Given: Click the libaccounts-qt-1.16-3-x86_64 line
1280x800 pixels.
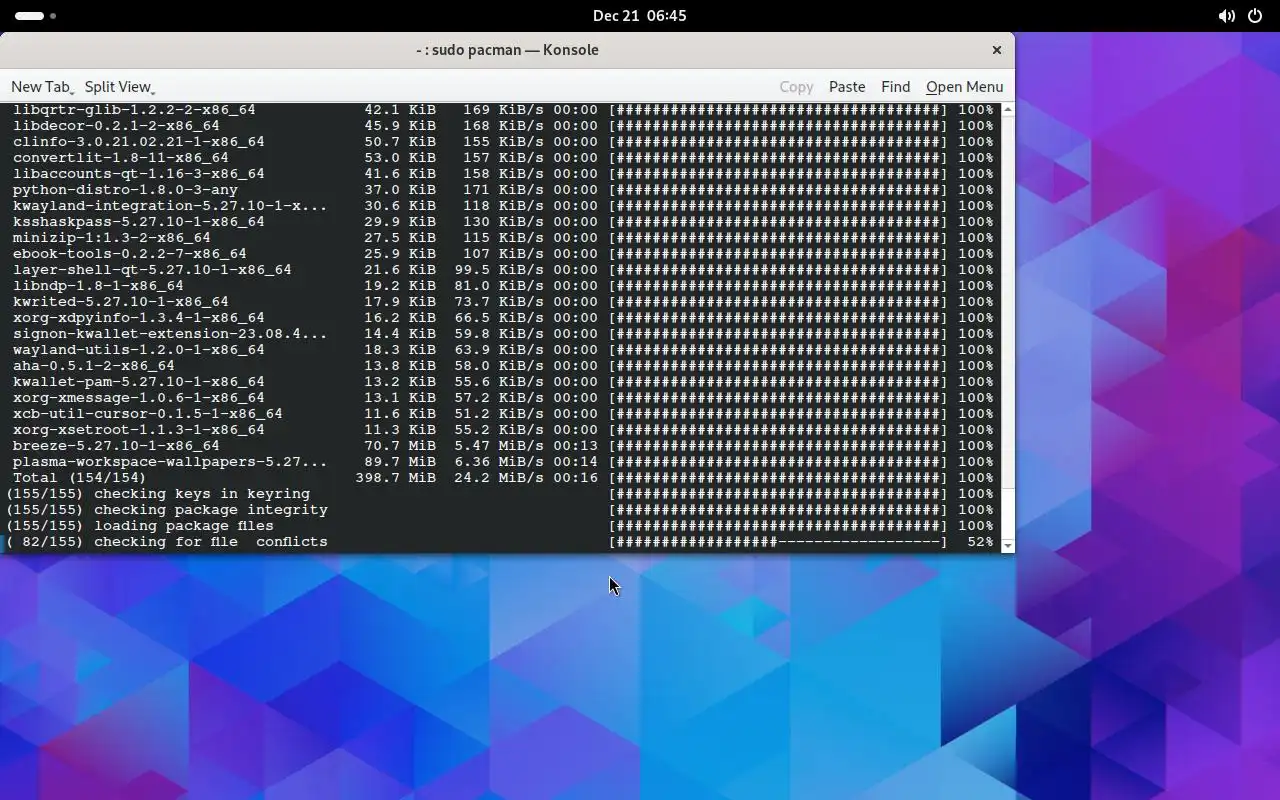Looking at the screenshot, I should [503, 174].
